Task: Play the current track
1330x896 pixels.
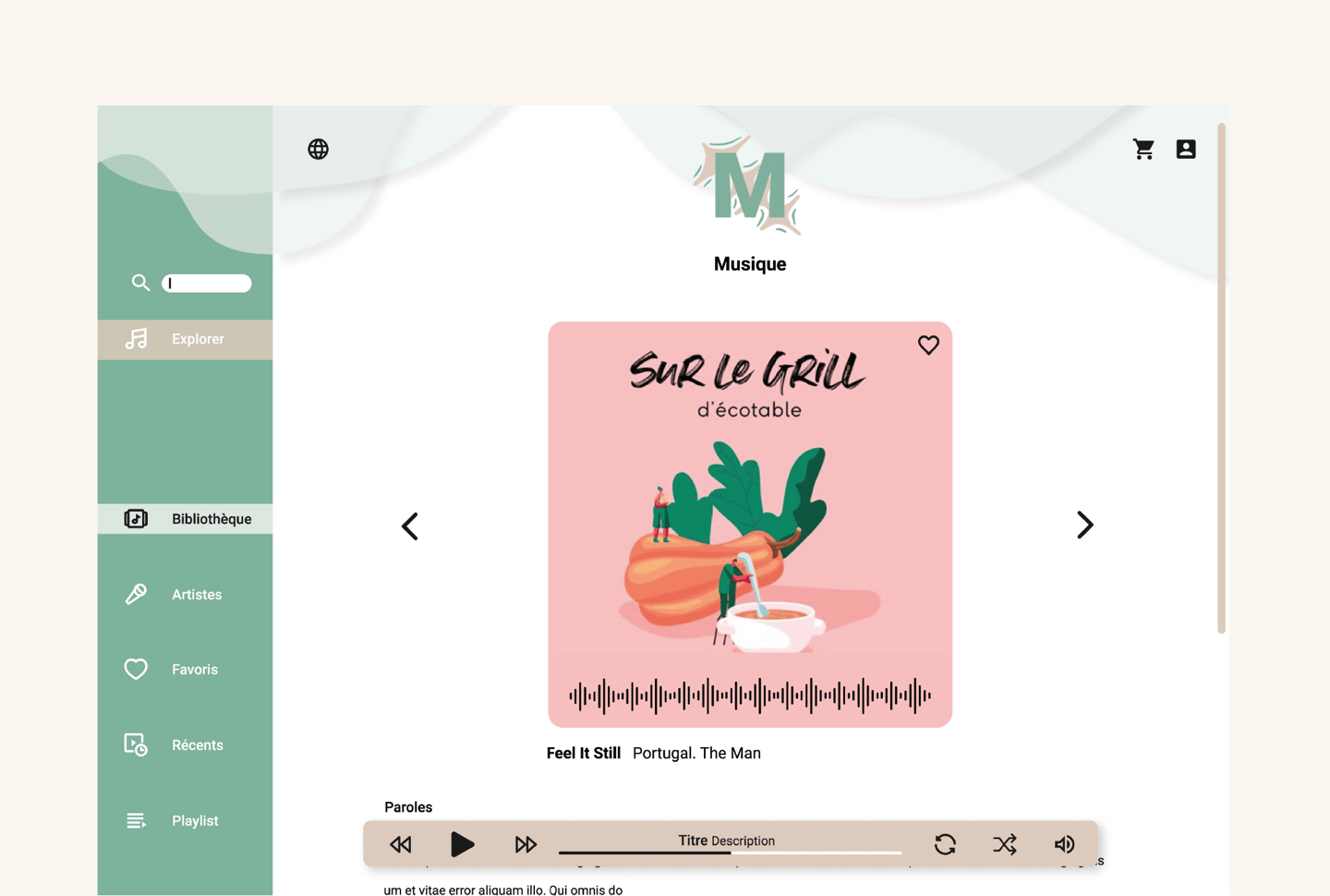Action: point(462,844)
